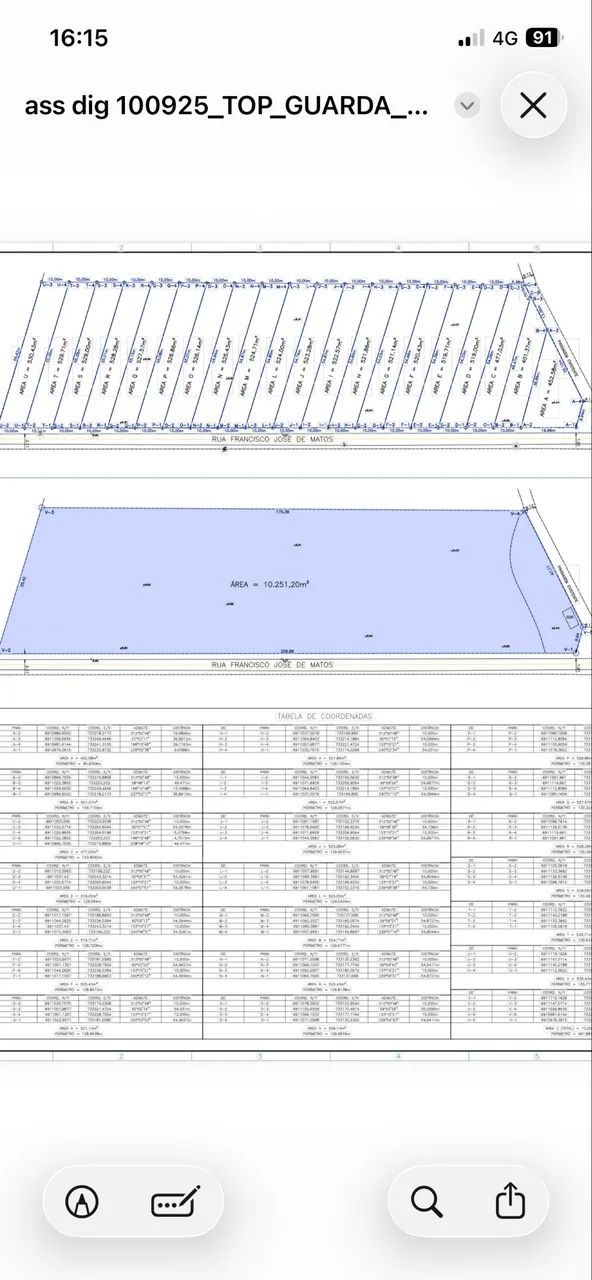Tap the file title ass dig 100925_TOP_GUARDA
Screen dimensions: 592x1280
click(x=225, y=106)
